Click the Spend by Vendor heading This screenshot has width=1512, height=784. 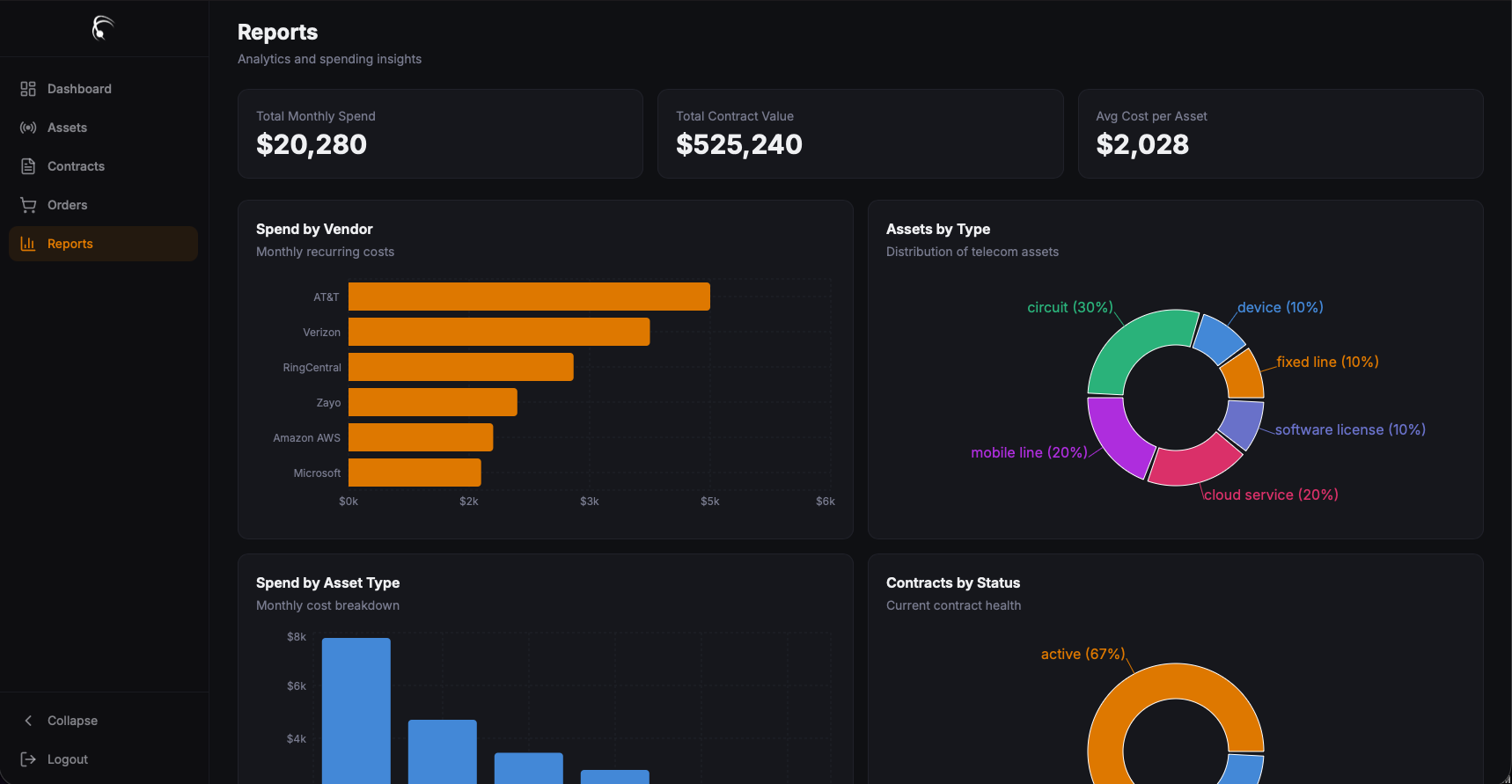(314, 229)
